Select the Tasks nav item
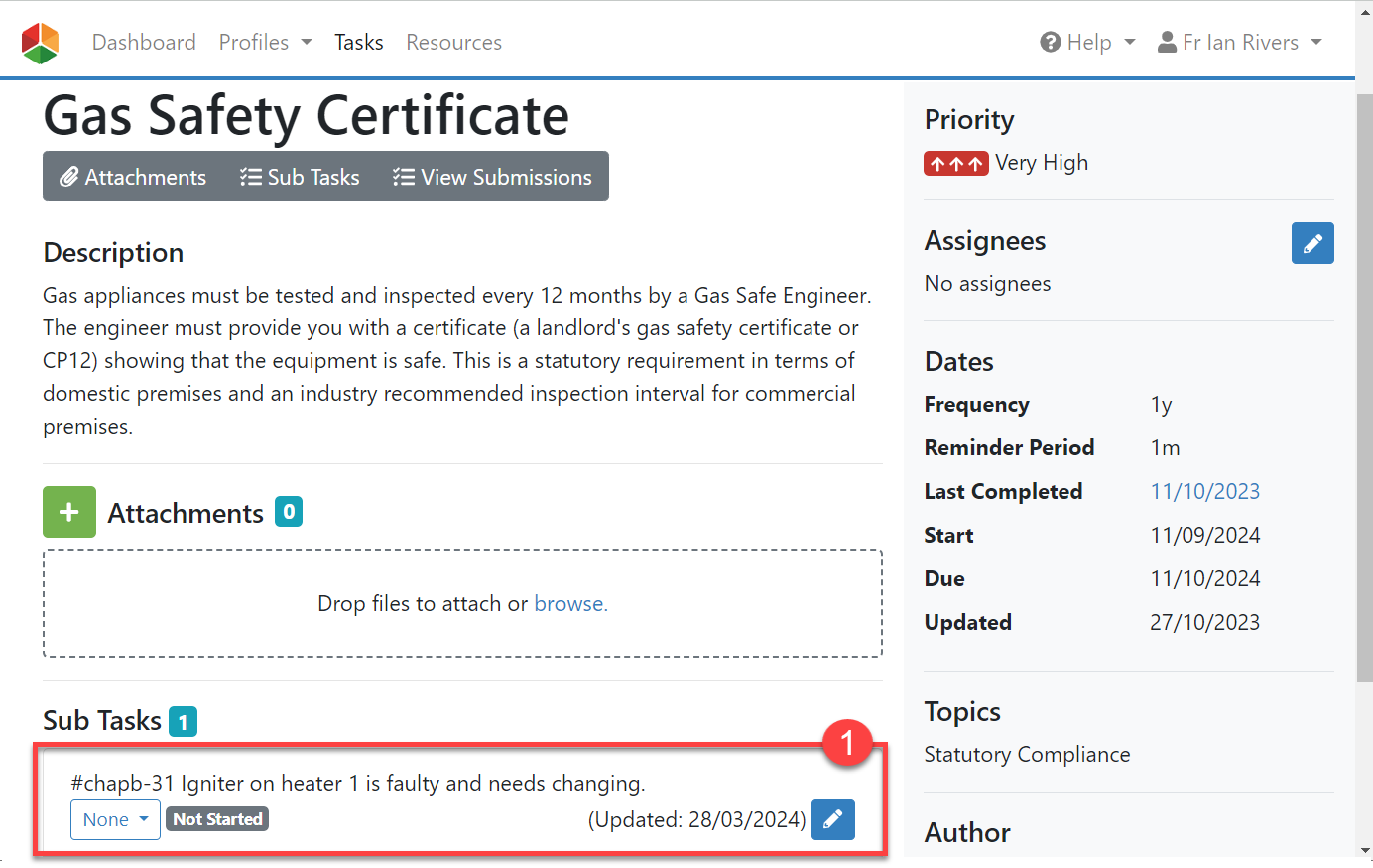 (x=358, y=43)
